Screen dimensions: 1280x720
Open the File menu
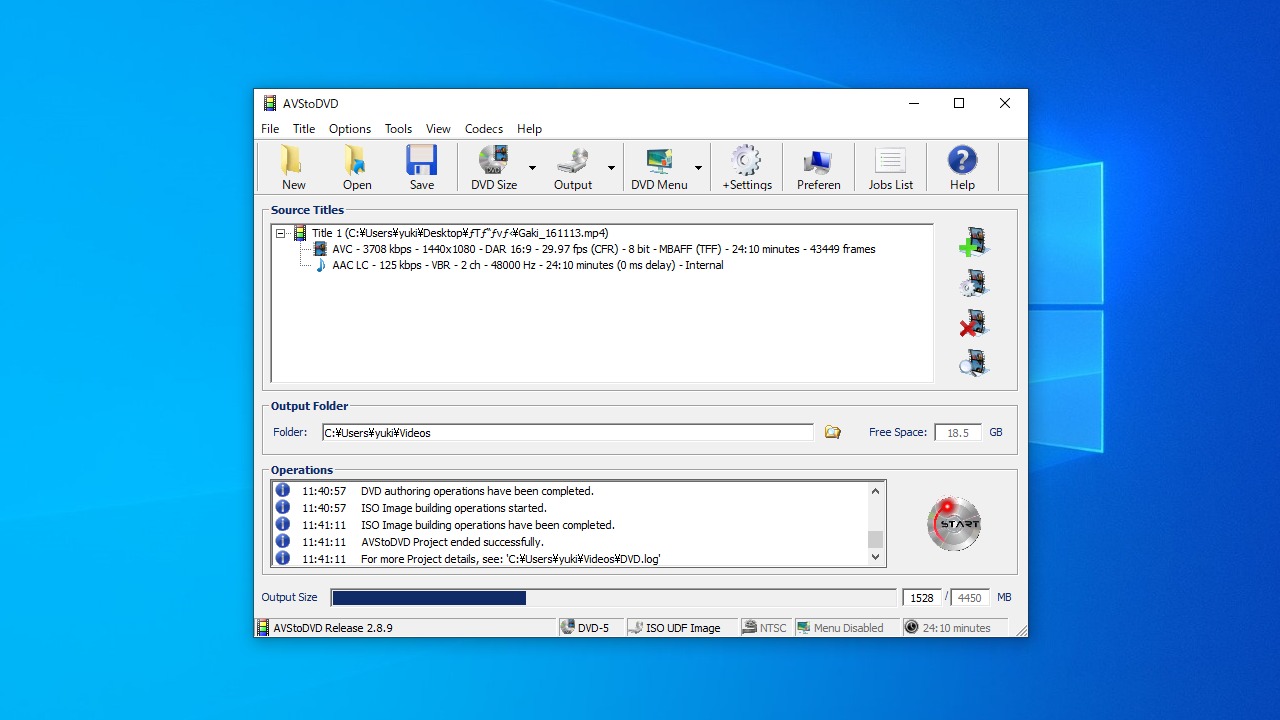tap(270, 129)
